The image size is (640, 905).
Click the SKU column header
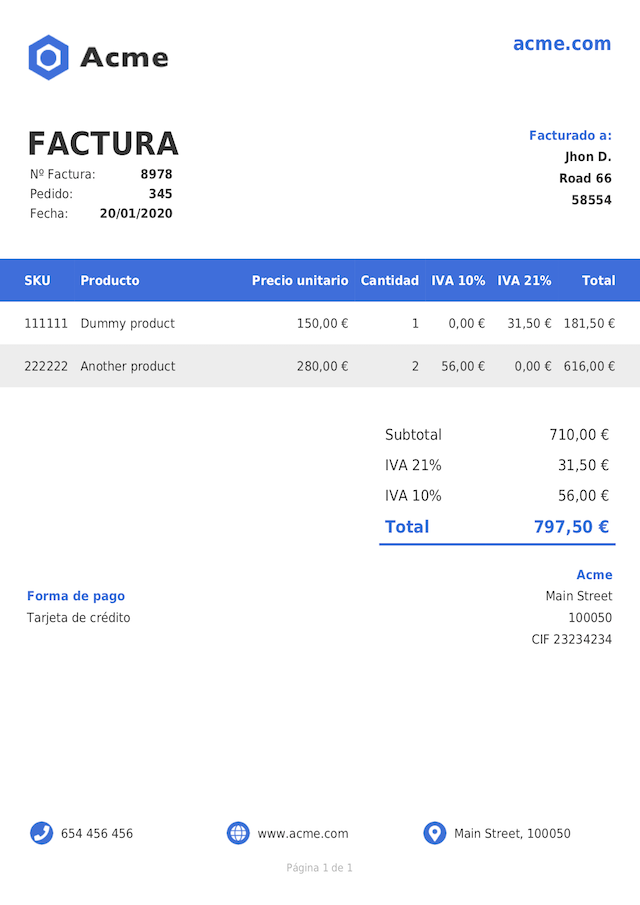(x=38, y=281)
